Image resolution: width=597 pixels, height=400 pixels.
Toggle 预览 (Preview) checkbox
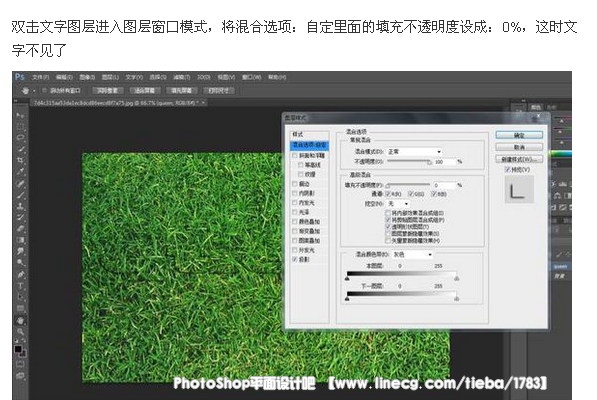tap(508, 169)
